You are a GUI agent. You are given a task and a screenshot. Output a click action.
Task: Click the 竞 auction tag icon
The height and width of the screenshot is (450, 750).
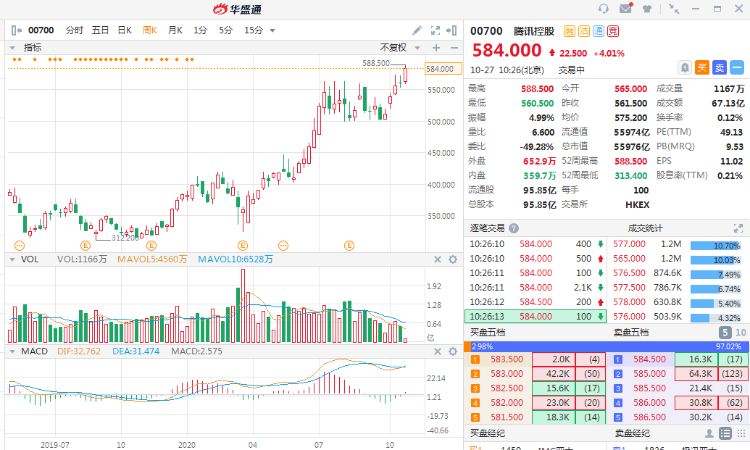pos(613,32)
